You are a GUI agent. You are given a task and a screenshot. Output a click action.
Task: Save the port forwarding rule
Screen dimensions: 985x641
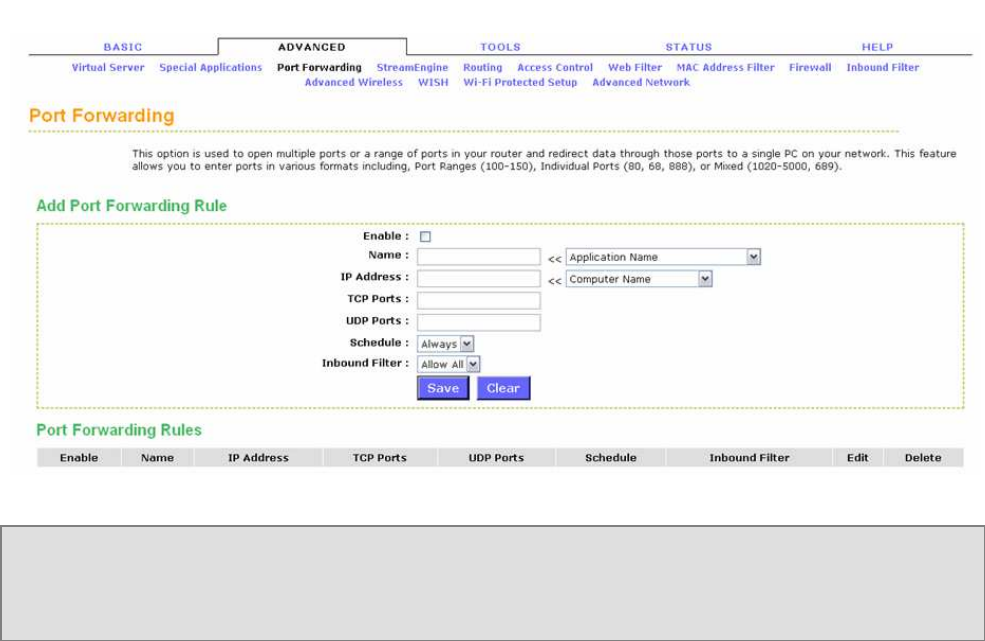click(x=443, y=388)
